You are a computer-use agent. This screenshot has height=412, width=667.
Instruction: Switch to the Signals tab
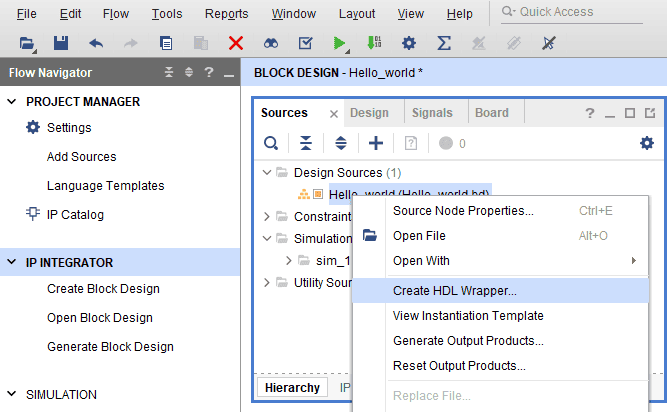[432, 113]
